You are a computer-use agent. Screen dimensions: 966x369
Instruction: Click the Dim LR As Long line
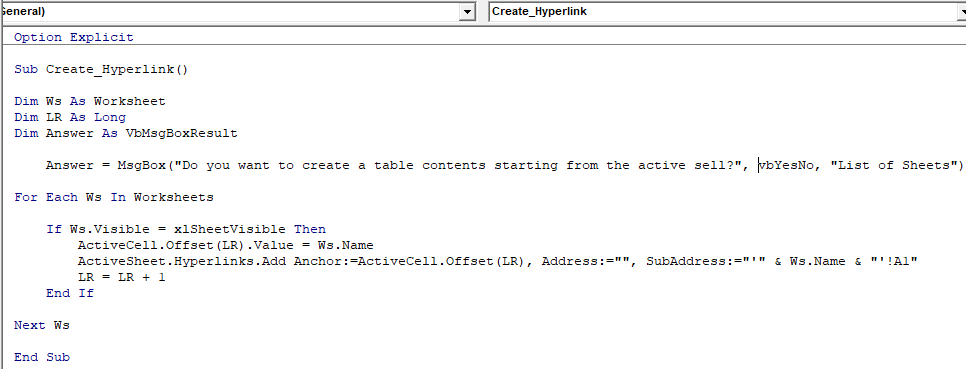[70, 117]
